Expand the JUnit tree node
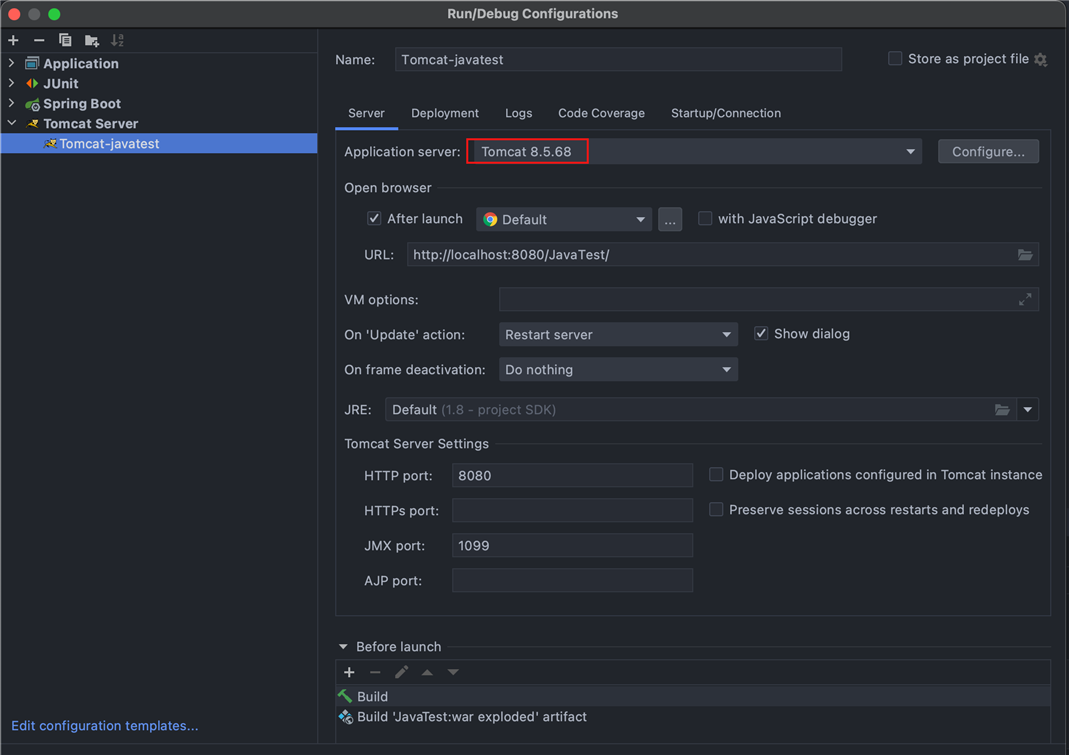The height and width of the screenshot is (755, 1069). point(12,83)
